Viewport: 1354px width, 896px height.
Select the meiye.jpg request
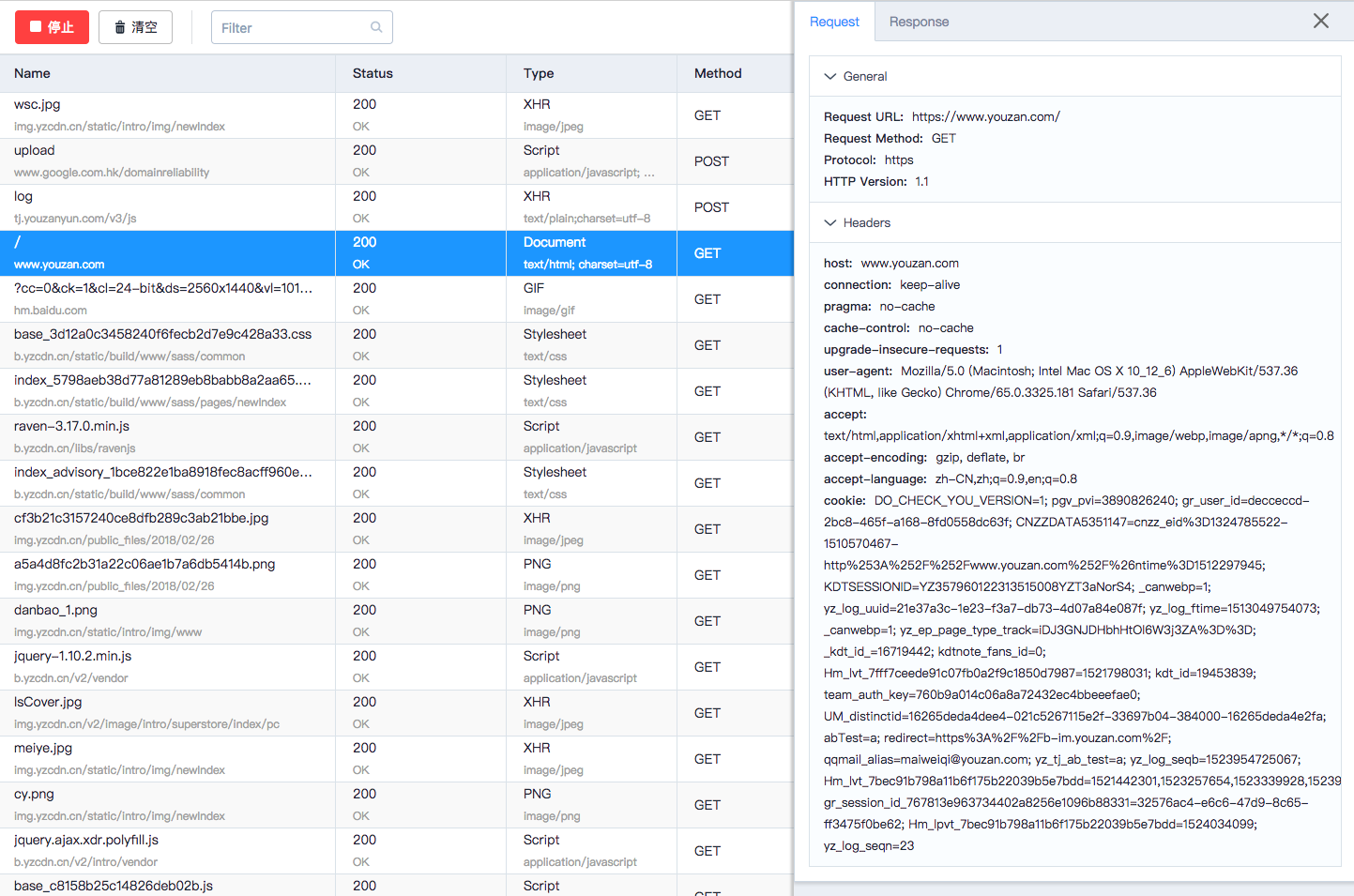(x=396, y=759)
